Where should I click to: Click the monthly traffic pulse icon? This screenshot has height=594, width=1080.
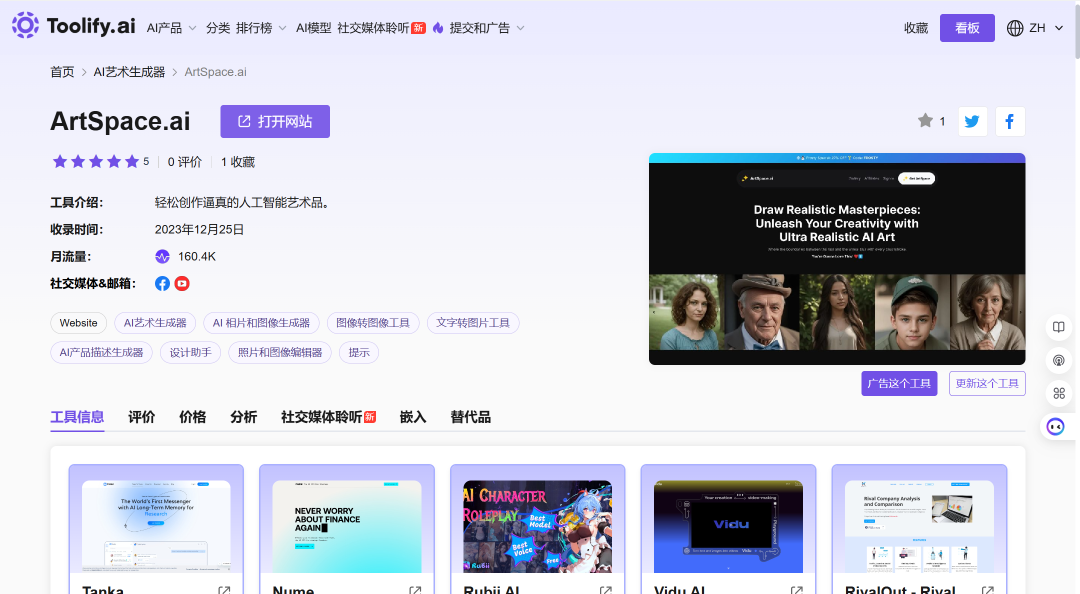coord(162,256)
